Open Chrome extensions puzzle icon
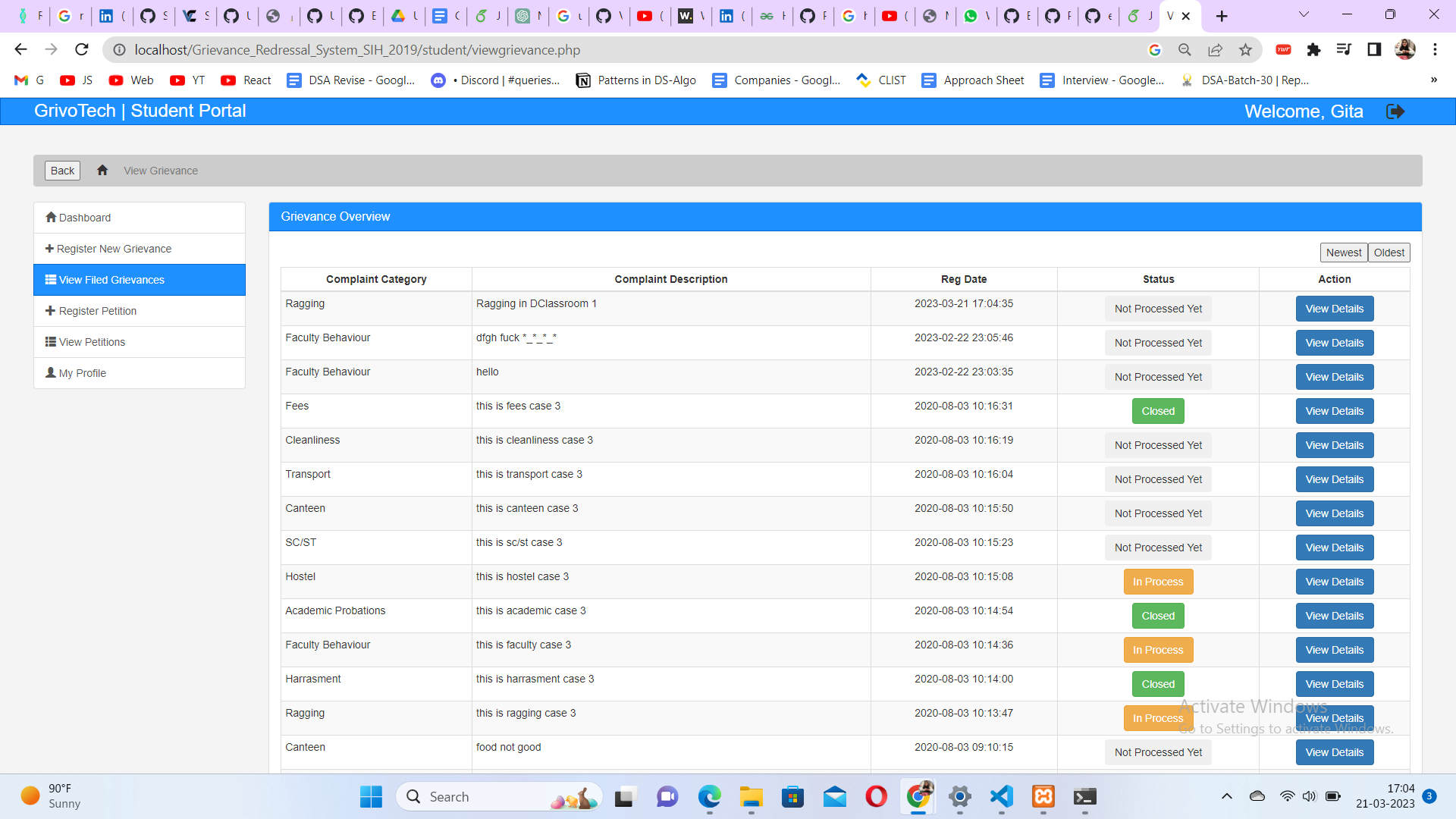The image size is (1456, 819). tap(1314, 50)
